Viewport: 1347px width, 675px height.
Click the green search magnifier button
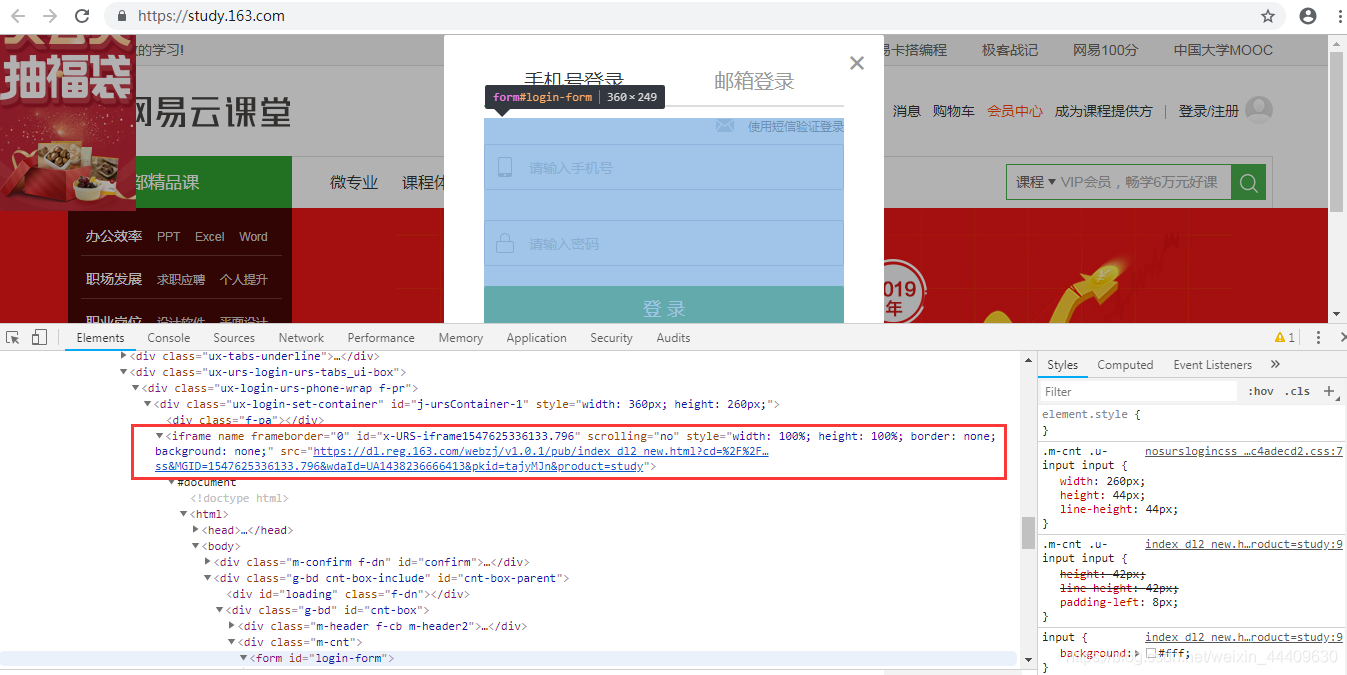click(1248, 182)
